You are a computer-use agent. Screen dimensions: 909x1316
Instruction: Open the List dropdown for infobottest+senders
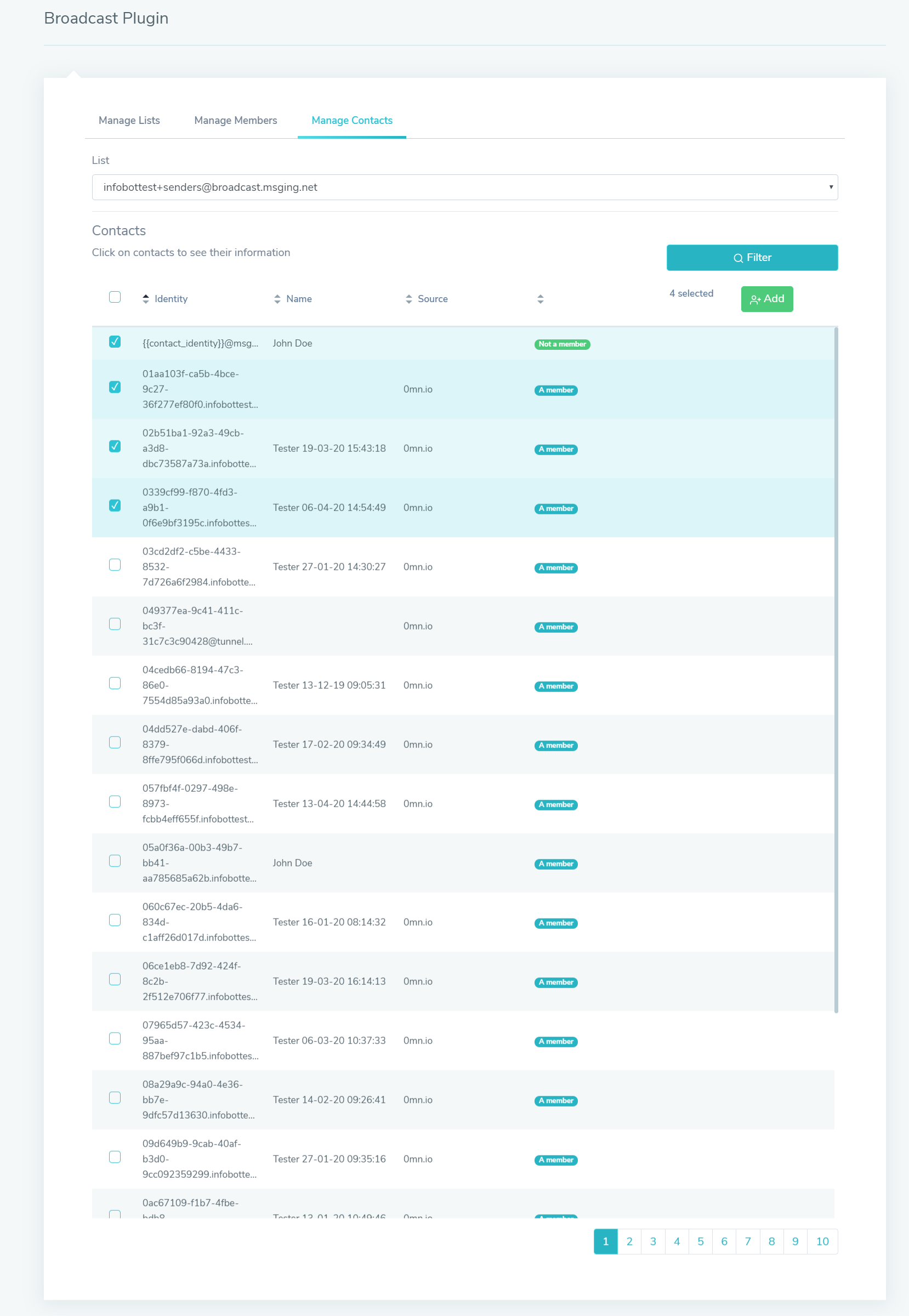point(465,188)
